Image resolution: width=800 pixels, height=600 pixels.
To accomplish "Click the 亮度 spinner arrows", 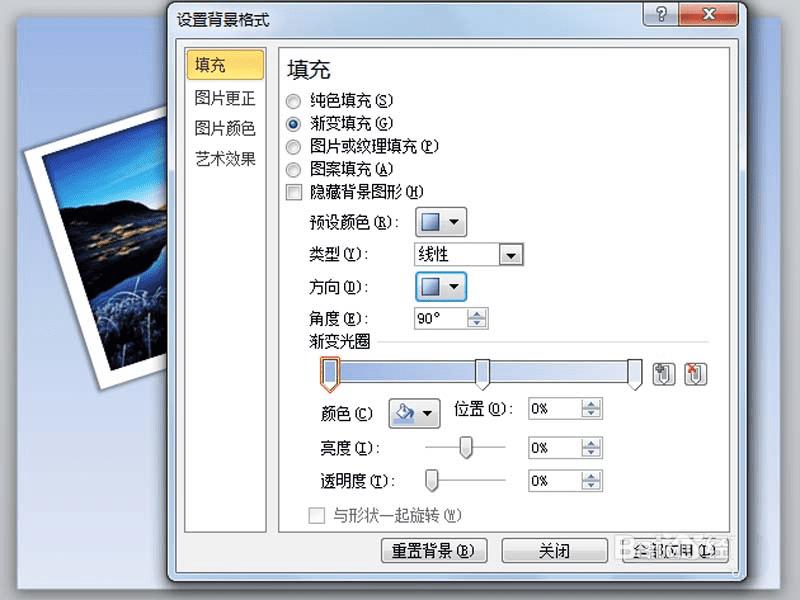I will coord(591,448).
